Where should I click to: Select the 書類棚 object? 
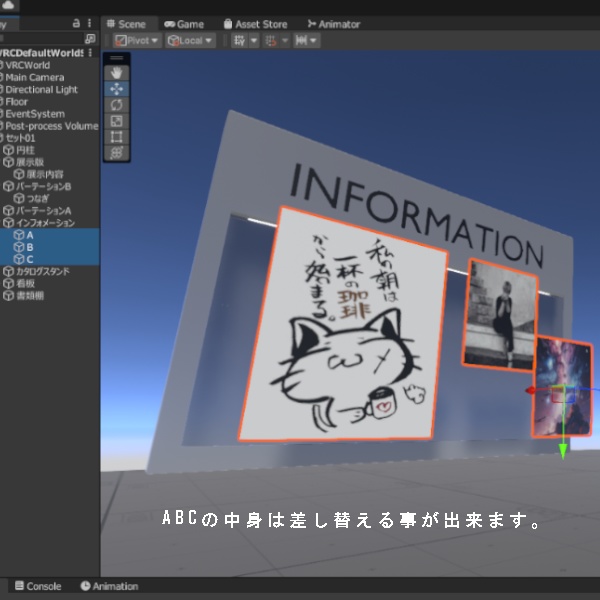tap(50, 296)
